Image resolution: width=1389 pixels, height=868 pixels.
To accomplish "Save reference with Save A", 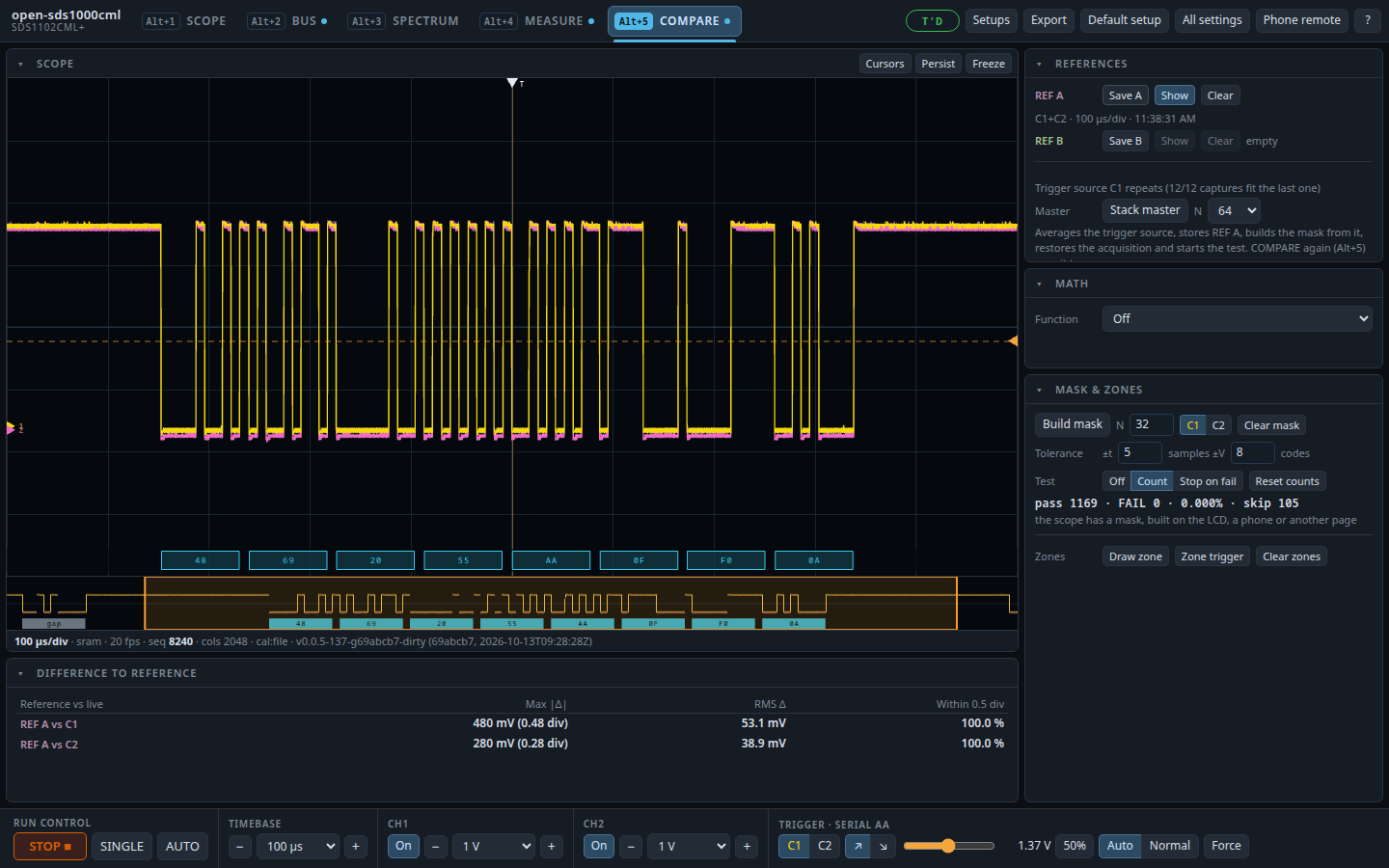I will [x=1125, y=95].
